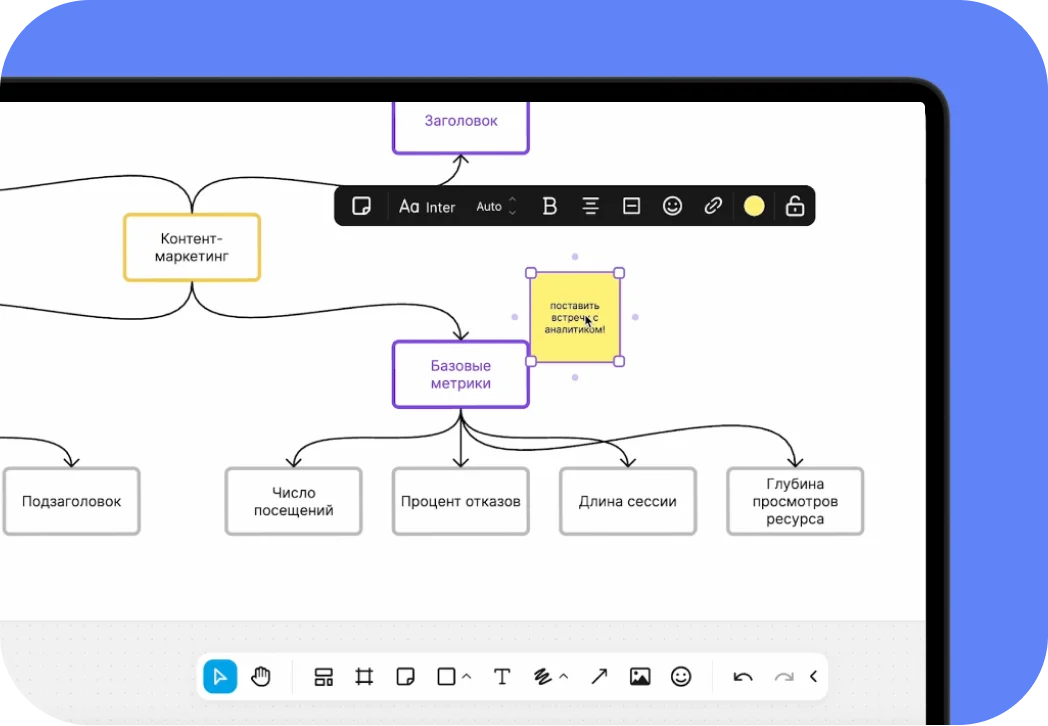Select the rectangle shape tool
The width and height of the screenshot is (1048, 726).
(446, 677)
